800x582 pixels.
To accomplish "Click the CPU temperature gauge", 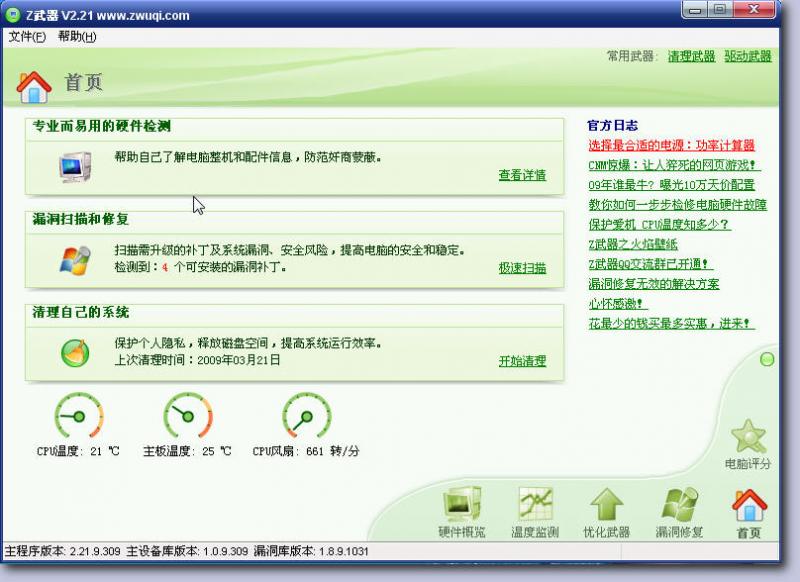I will click(79, 416).
